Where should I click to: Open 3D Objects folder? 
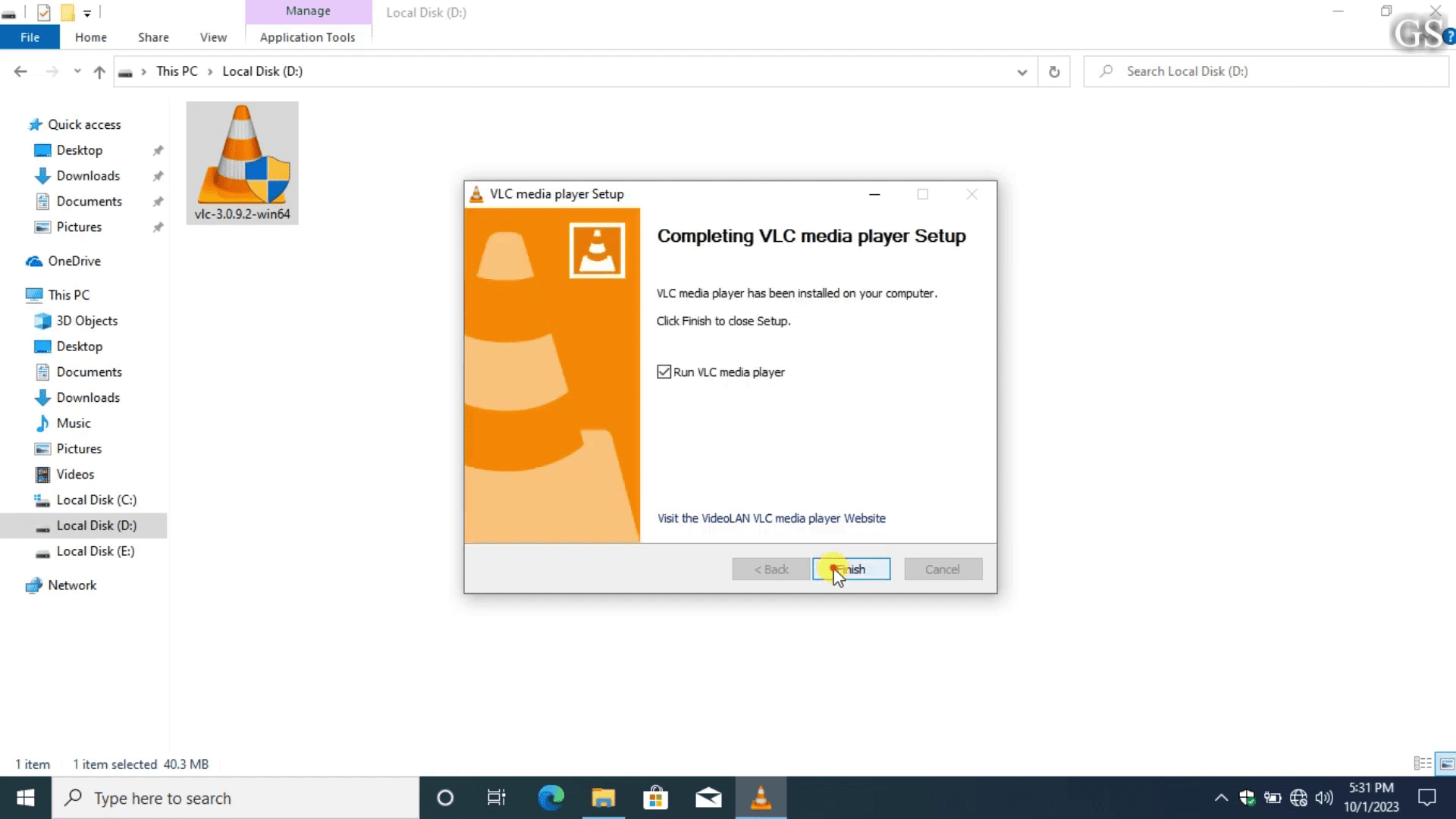point(87,321)
